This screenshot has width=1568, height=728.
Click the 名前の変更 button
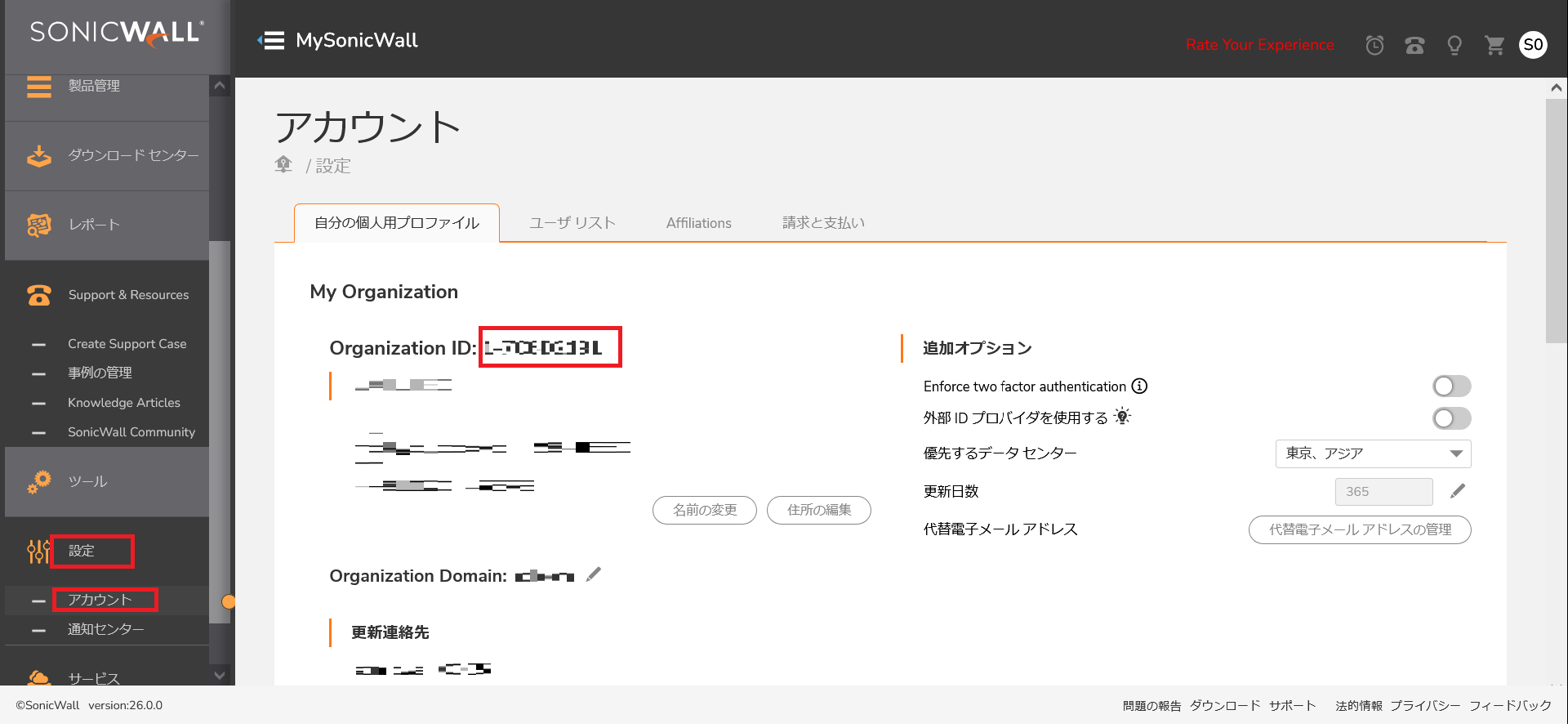tap(705, 510)
